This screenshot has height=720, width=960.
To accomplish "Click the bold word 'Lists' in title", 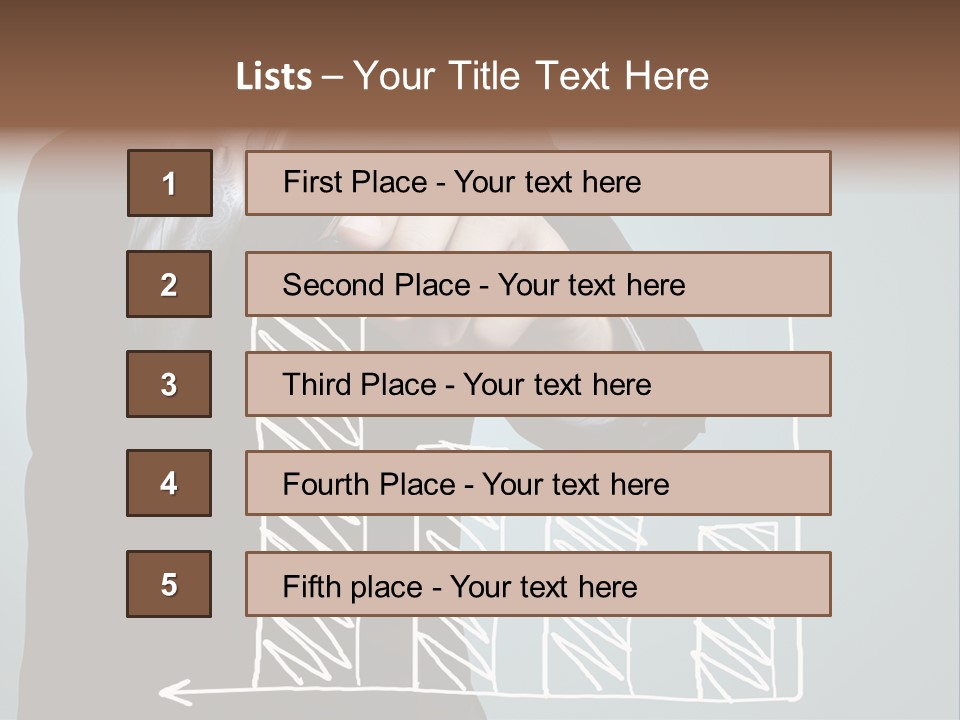I will (273, 77).
